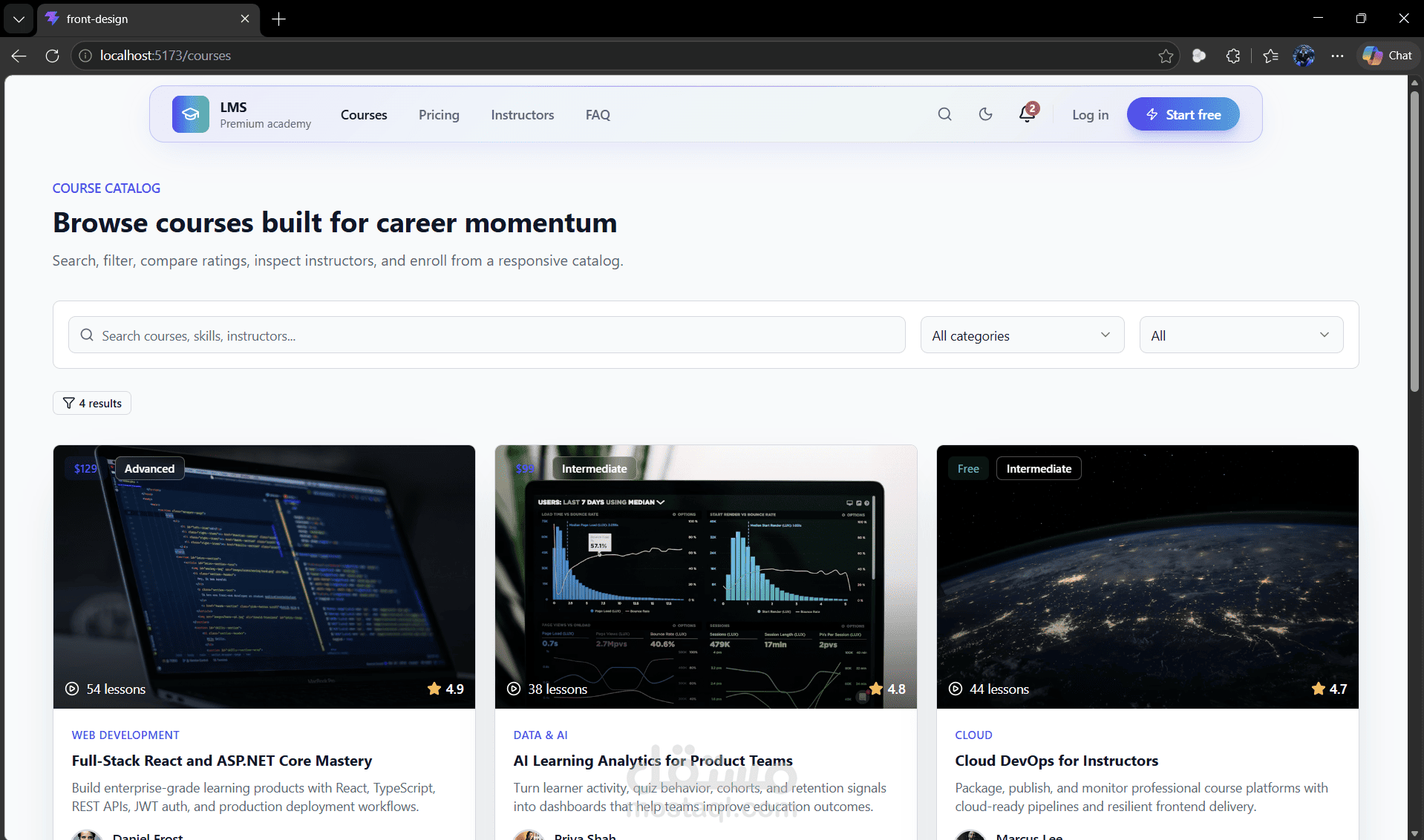
Task: Click the 44 lessons play icon
Action: (x=956, y=689)
